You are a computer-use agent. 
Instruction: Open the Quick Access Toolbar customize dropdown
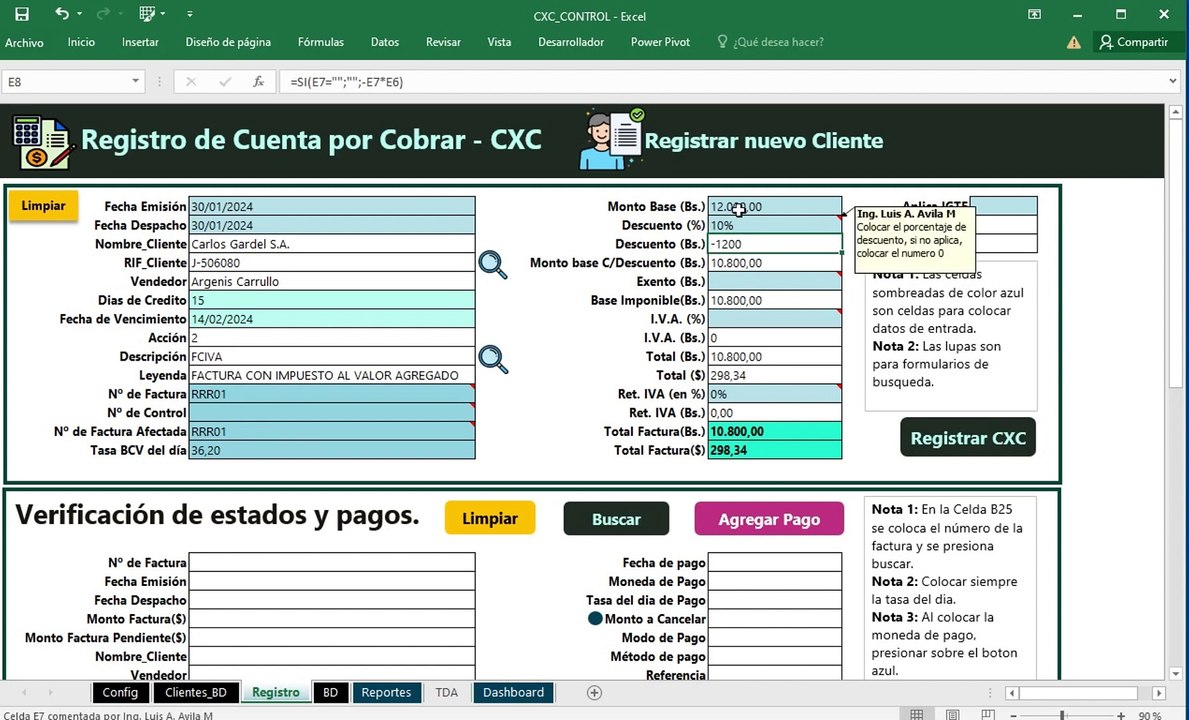tap(190, 14)
